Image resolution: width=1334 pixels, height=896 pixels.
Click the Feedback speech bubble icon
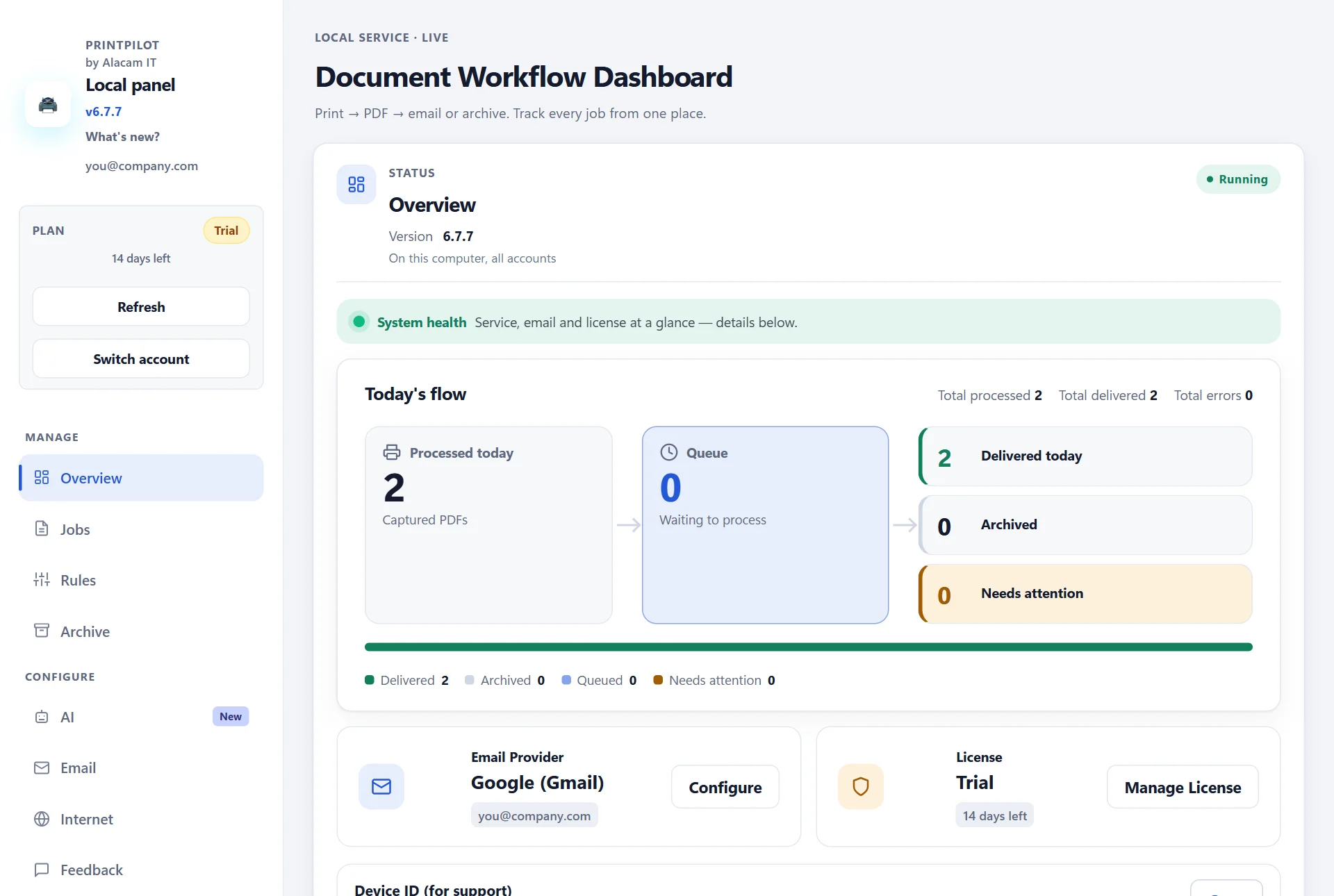point(42,870)
